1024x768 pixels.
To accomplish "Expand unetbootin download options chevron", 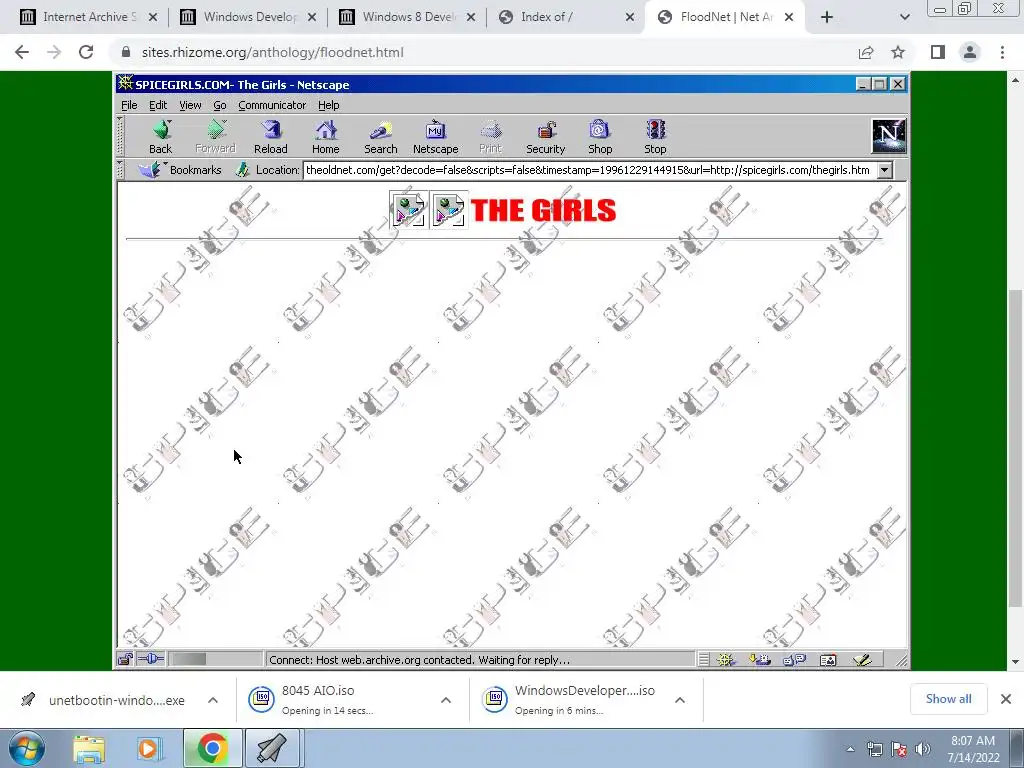I will pos(213,700).
